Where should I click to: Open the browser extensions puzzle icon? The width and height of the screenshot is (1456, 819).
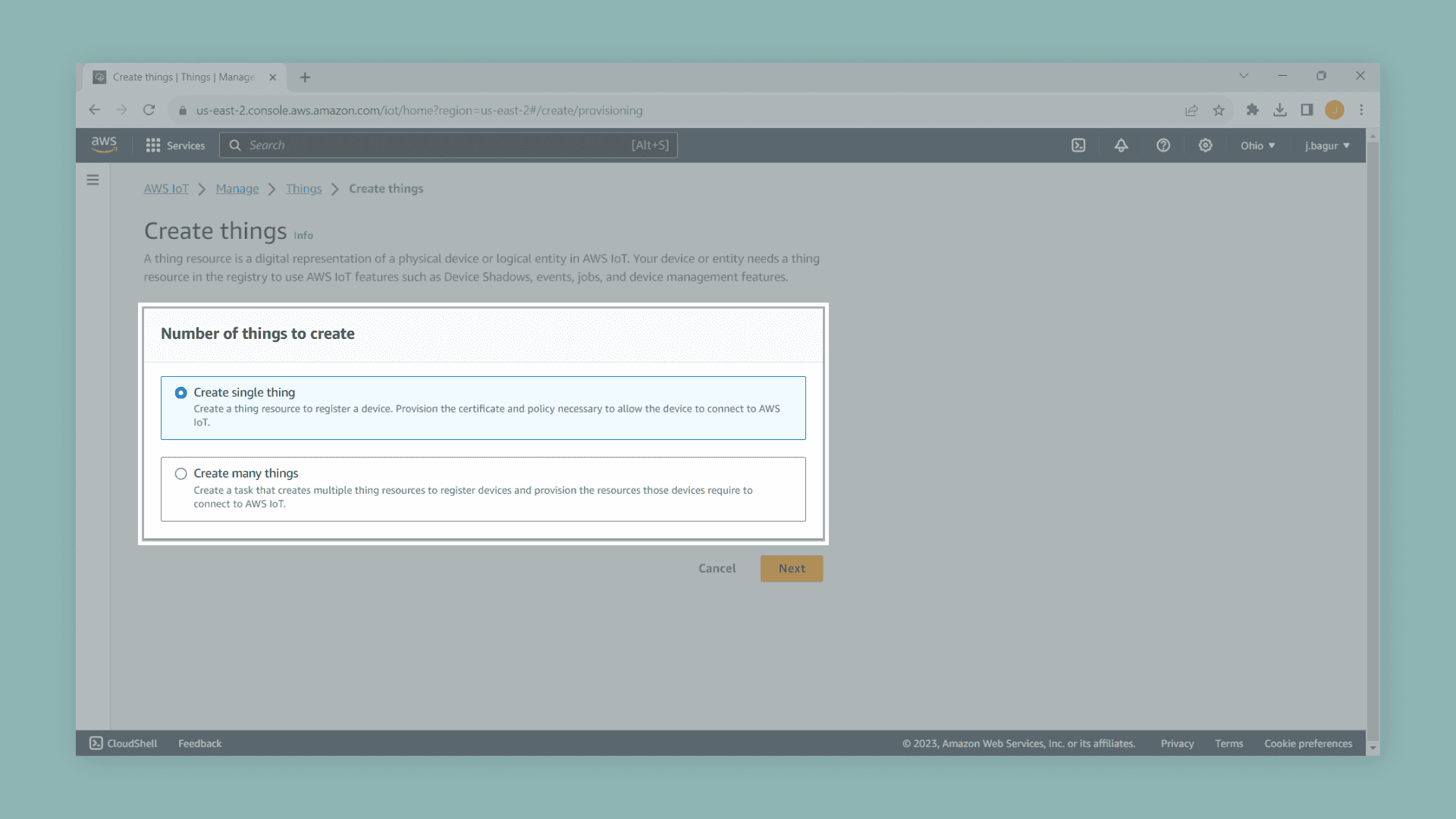click(x=1253, y=110)
